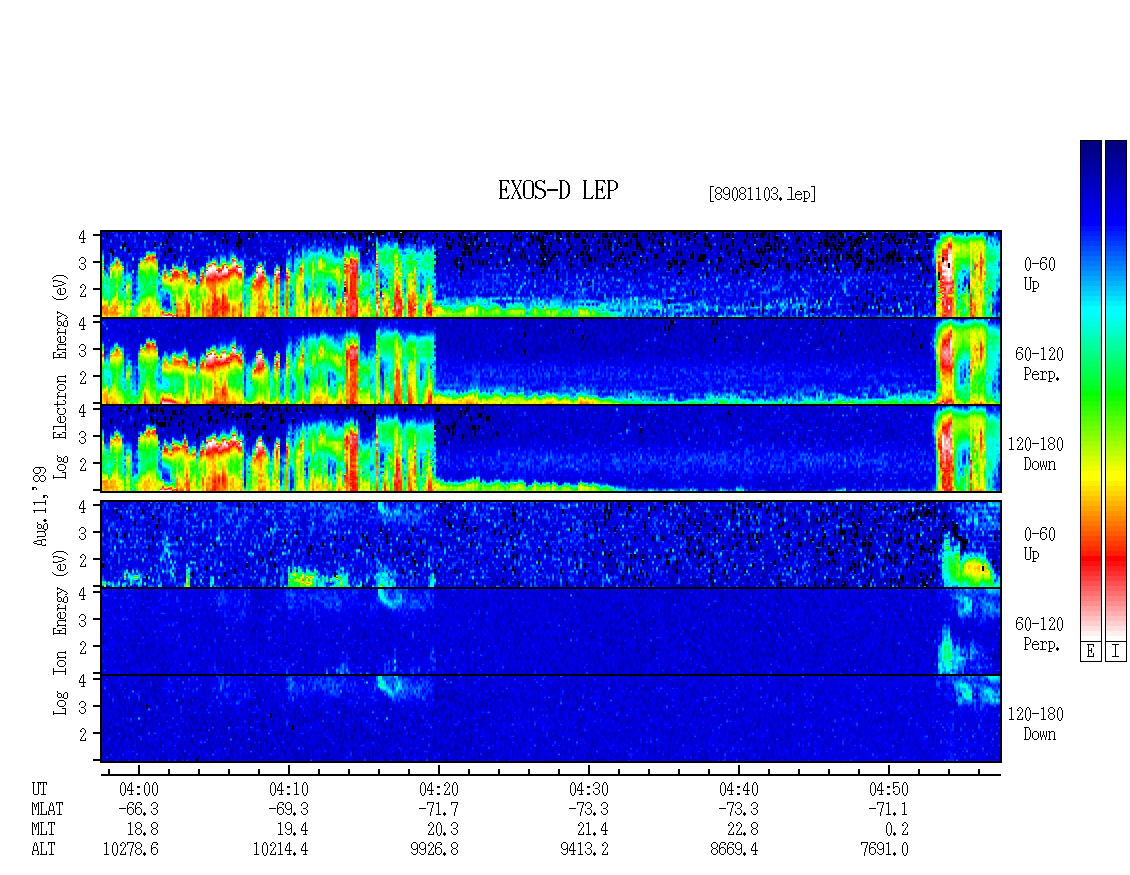This screenshot has height=875, width=1130.
Task: Click the ALT value 10214.4
Action: 280,850
